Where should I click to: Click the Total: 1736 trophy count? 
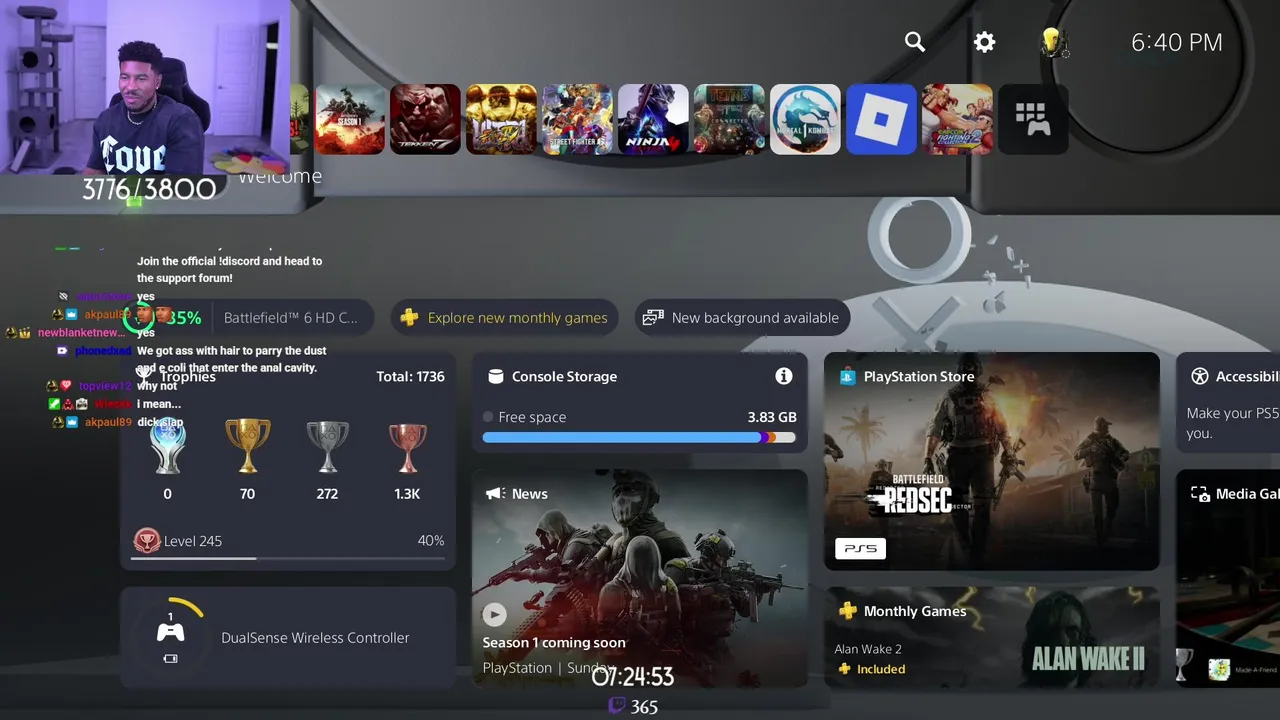(x=410, y=376)
